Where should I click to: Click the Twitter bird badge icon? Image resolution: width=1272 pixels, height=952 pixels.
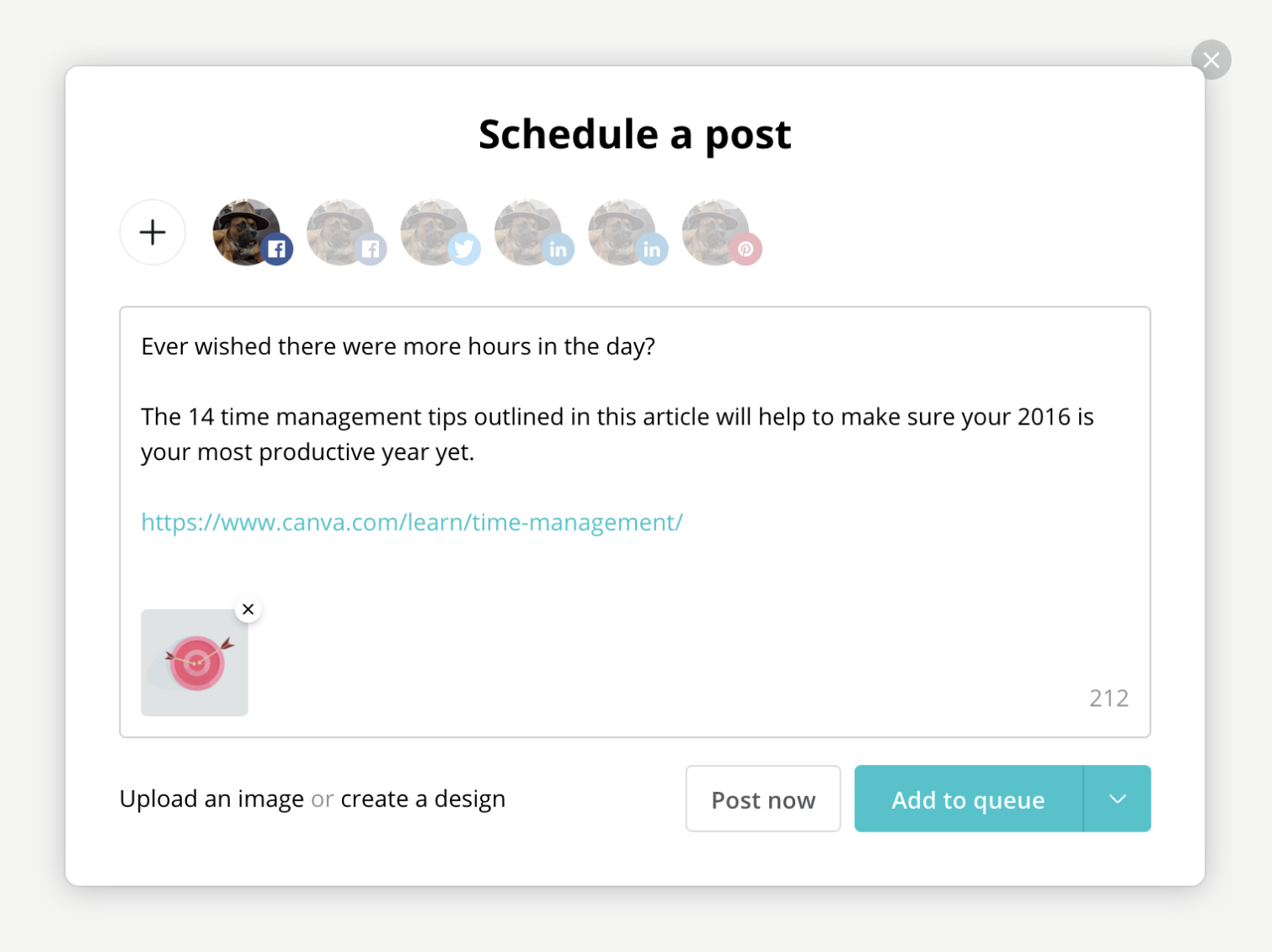click(x=464, y=249)
